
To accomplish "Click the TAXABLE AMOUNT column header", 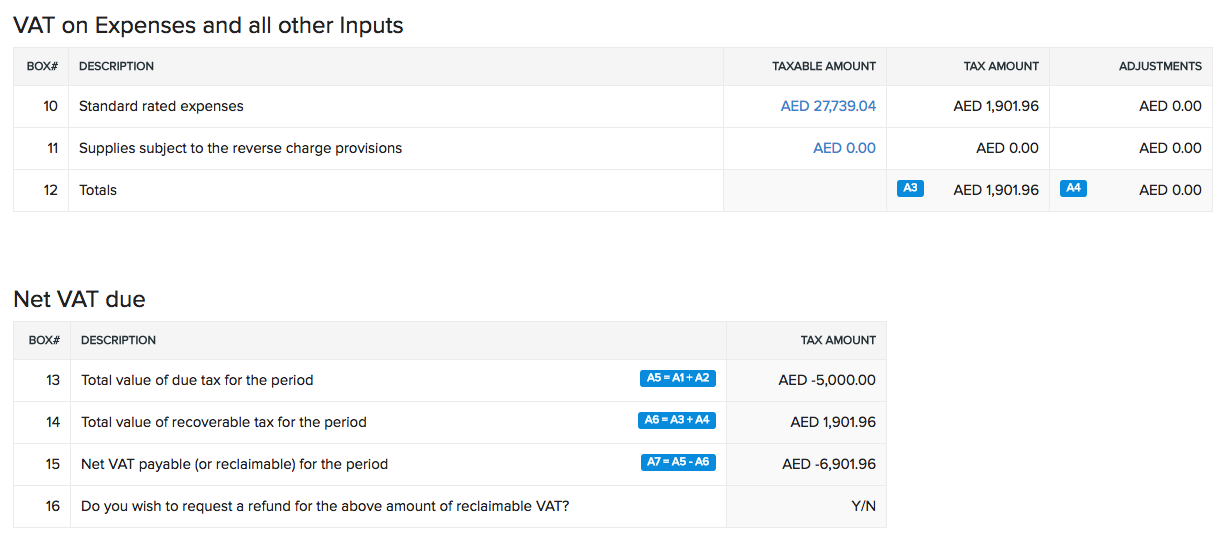I will 824,66.
